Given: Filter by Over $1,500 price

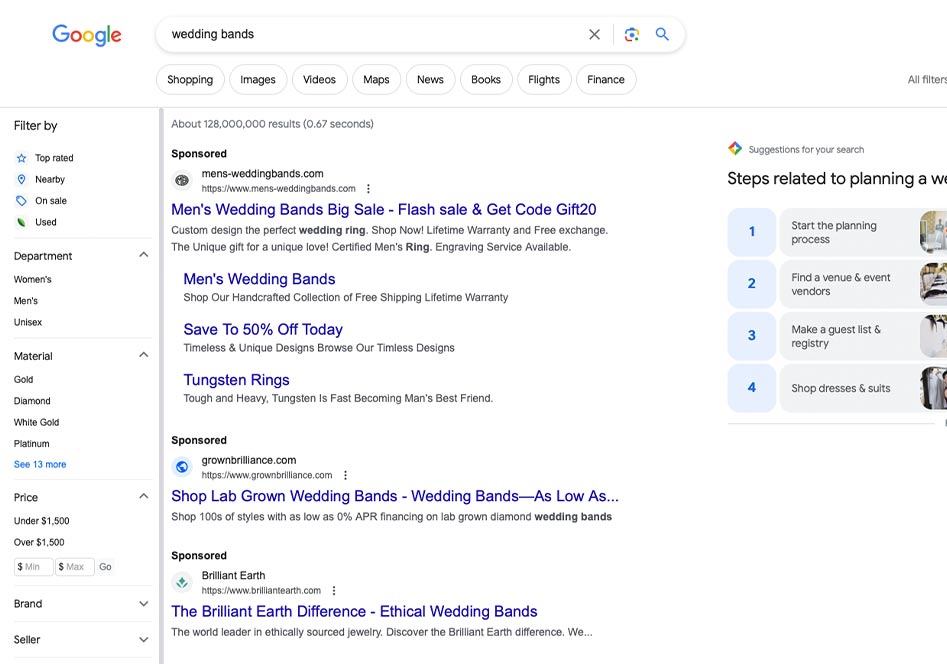Looking at the screenshot, I should (x=39, y=543).
